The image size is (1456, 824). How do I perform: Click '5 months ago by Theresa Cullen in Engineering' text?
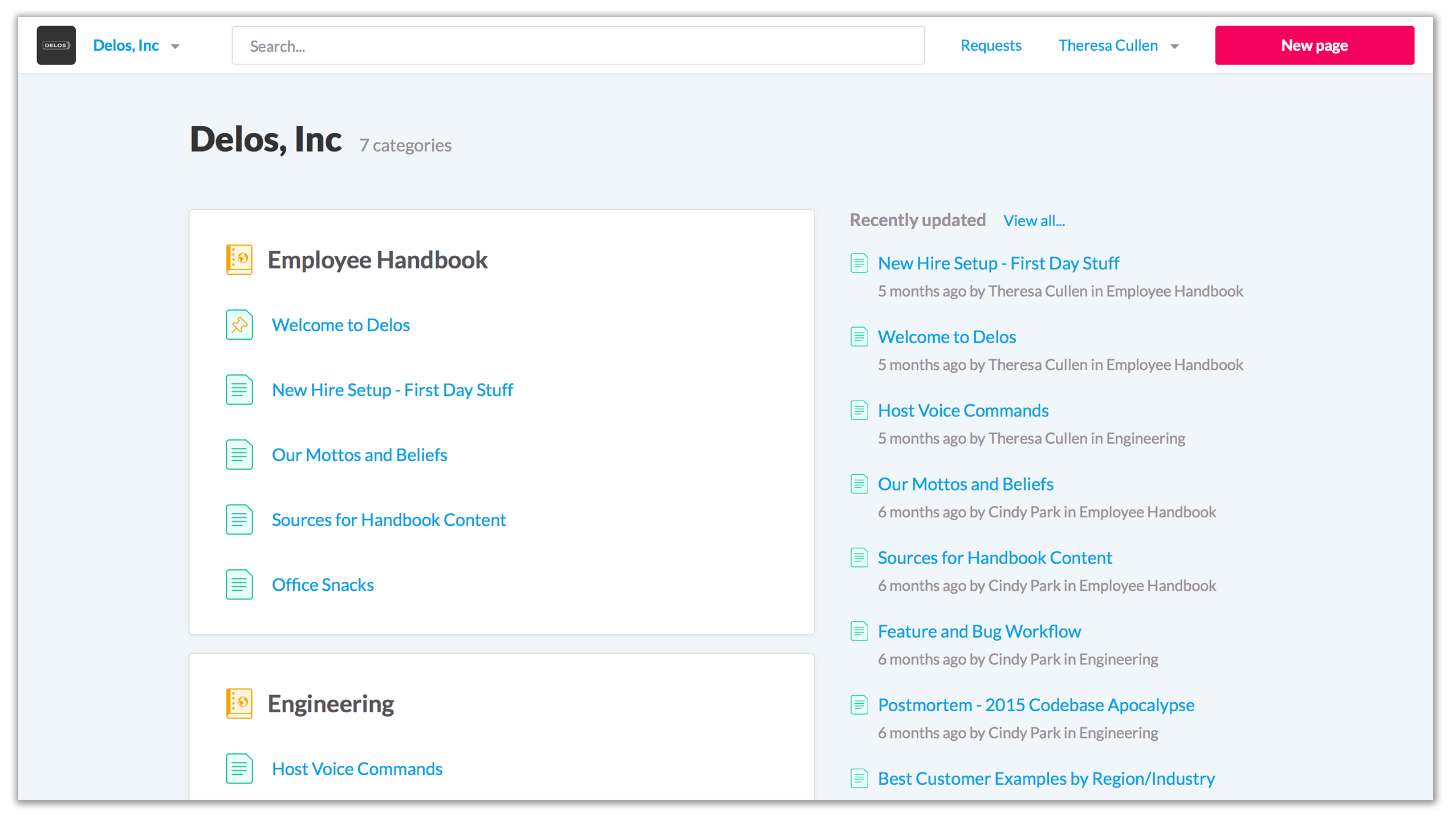coord(1031,438)
